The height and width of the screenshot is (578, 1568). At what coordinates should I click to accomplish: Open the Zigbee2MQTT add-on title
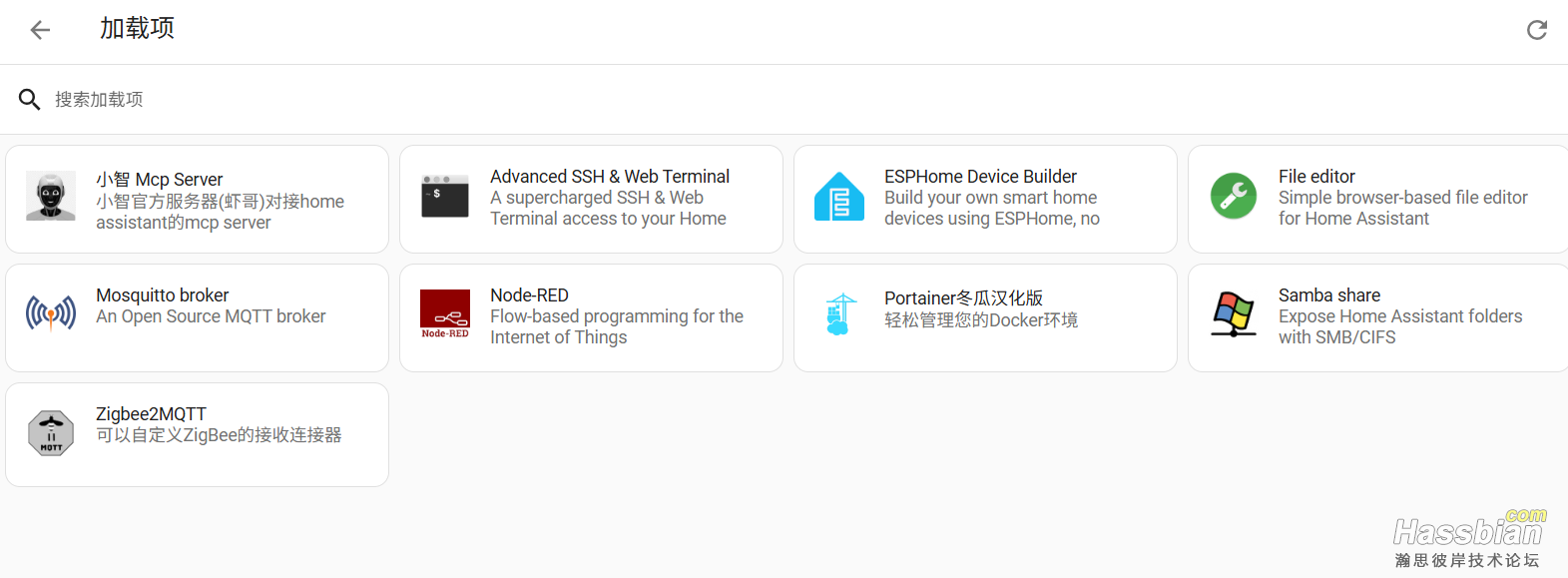pyautogui.click(x=151, y=414)
